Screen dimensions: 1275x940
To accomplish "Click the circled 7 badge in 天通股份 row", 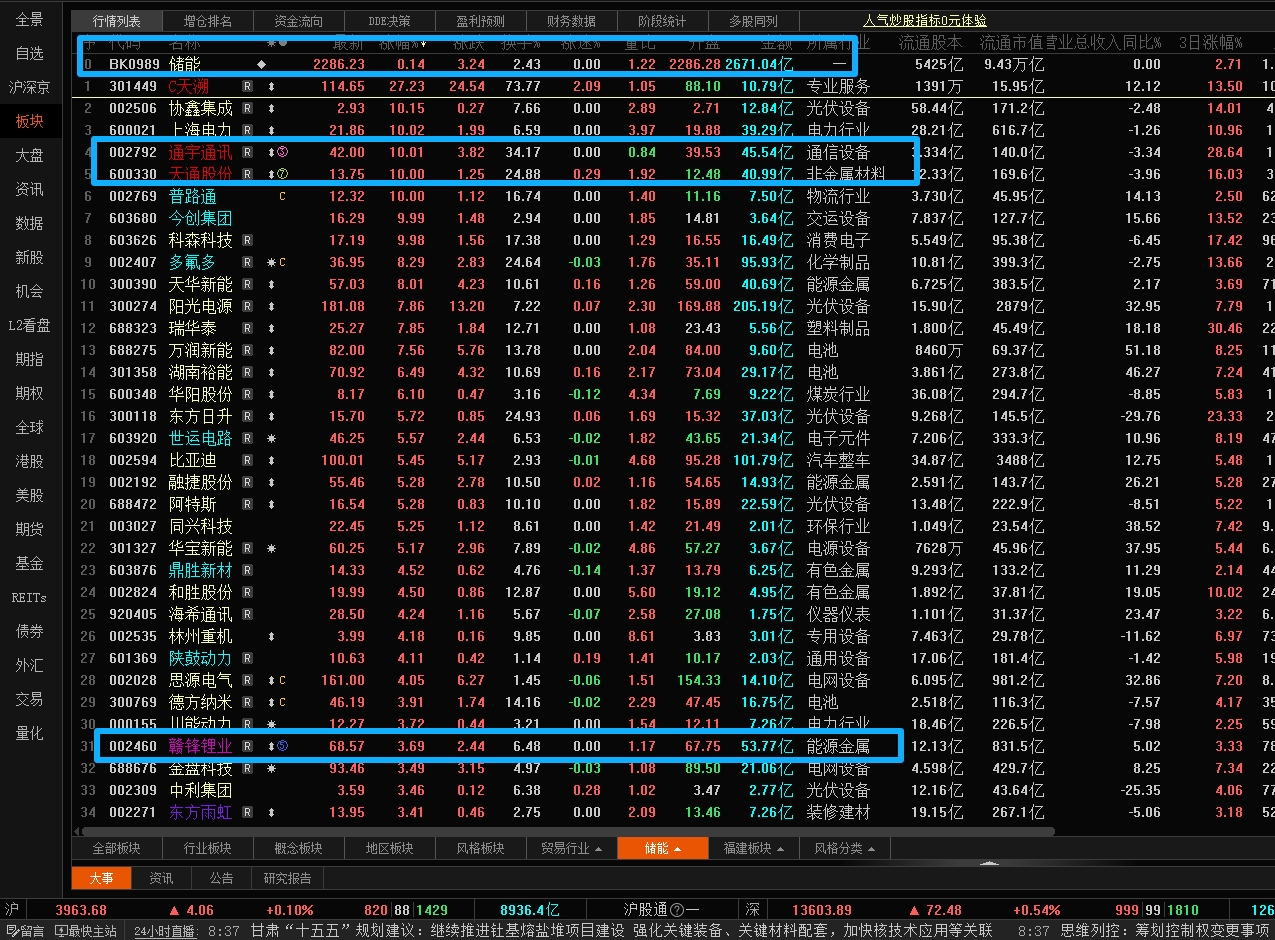I will coord(282,174).
